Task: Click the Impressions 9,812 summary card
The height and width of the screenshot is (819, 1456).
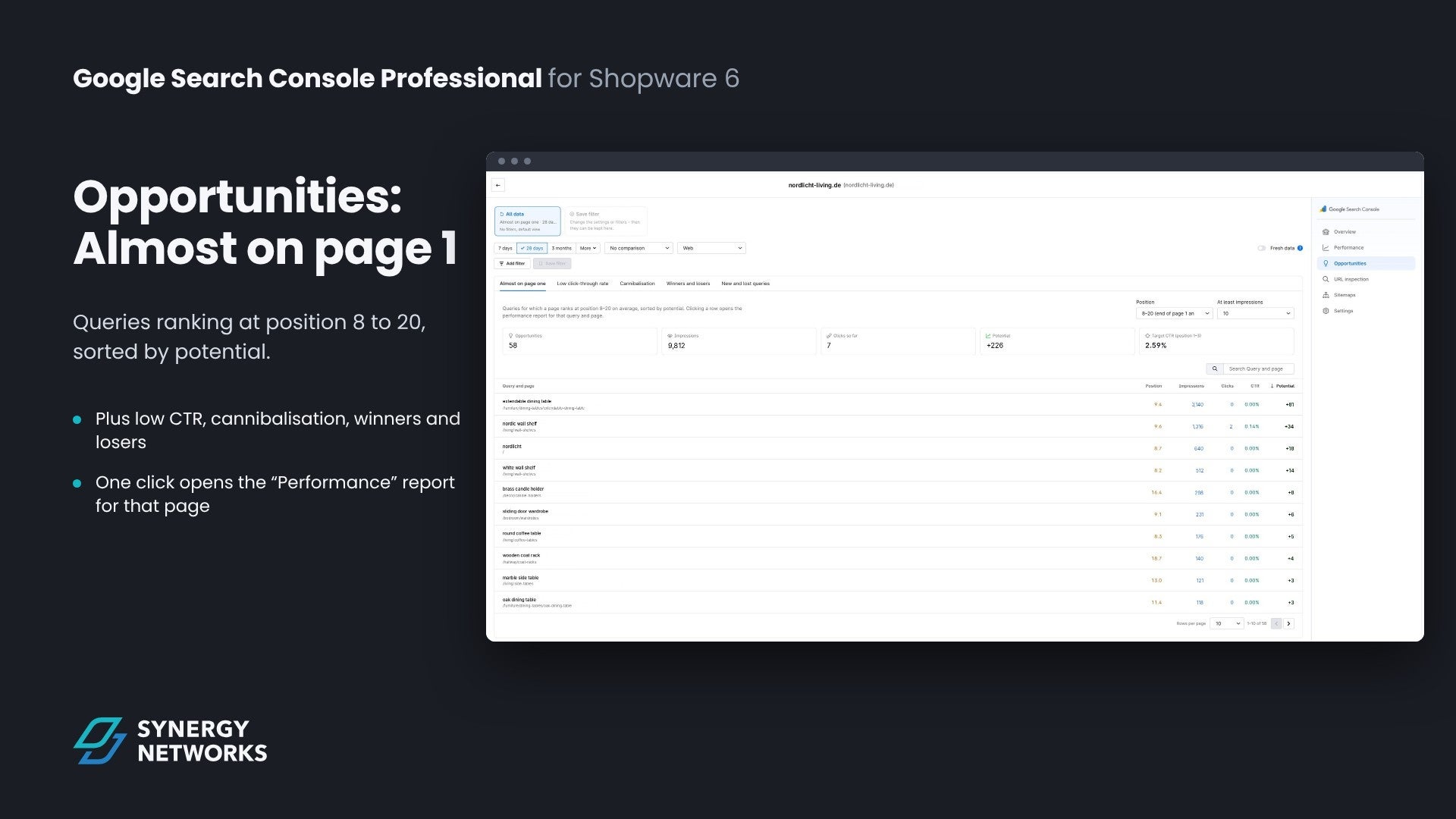Action: 739,341
